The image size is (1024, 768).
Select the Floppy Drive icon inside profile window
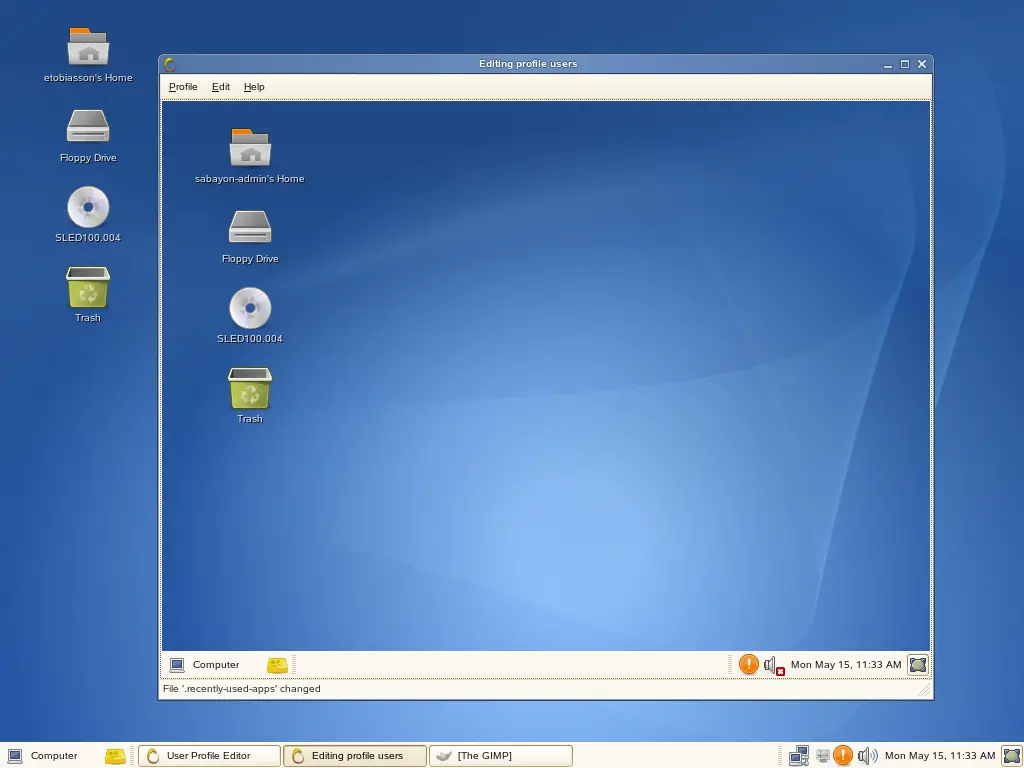[250, 228]
